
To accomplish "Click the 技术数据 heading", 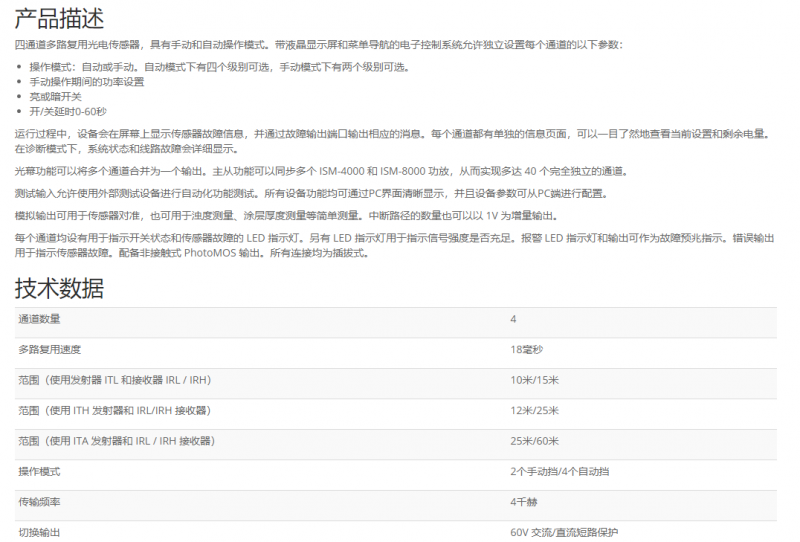I will point(59,289).
